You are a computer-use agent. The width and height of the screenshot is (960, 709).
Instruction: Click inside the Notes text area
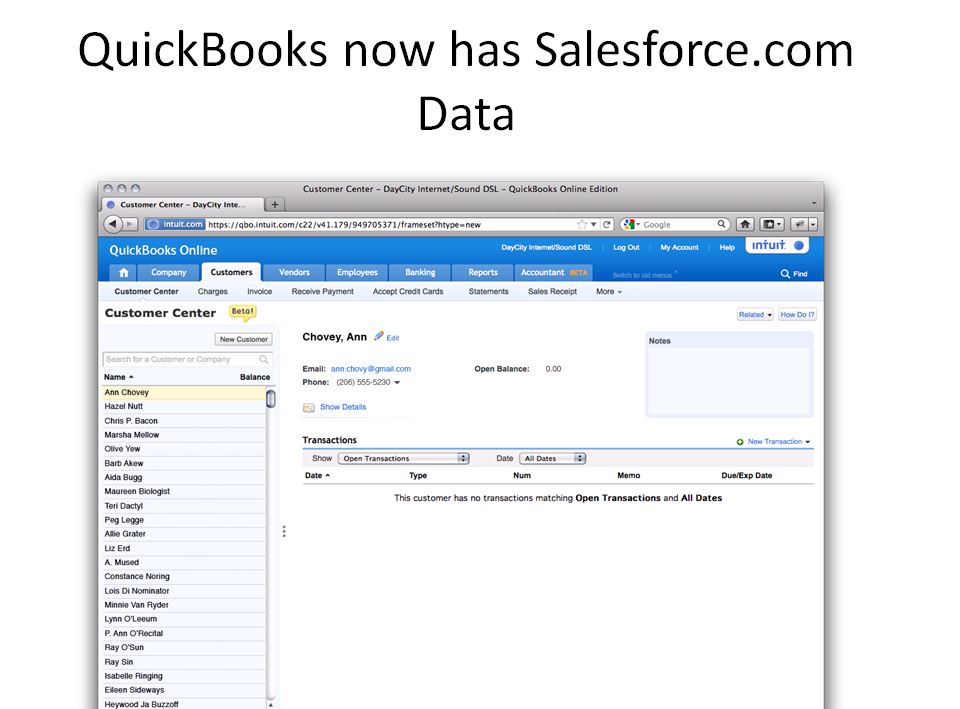[729, 380]
